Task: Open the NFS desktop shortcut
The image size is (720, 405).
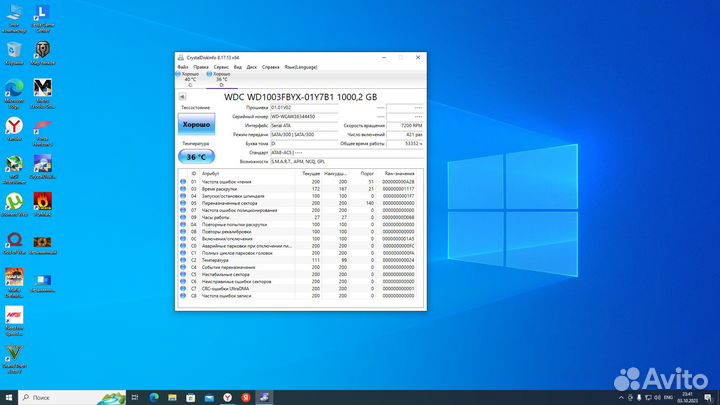Action: [x=14, y=321]
